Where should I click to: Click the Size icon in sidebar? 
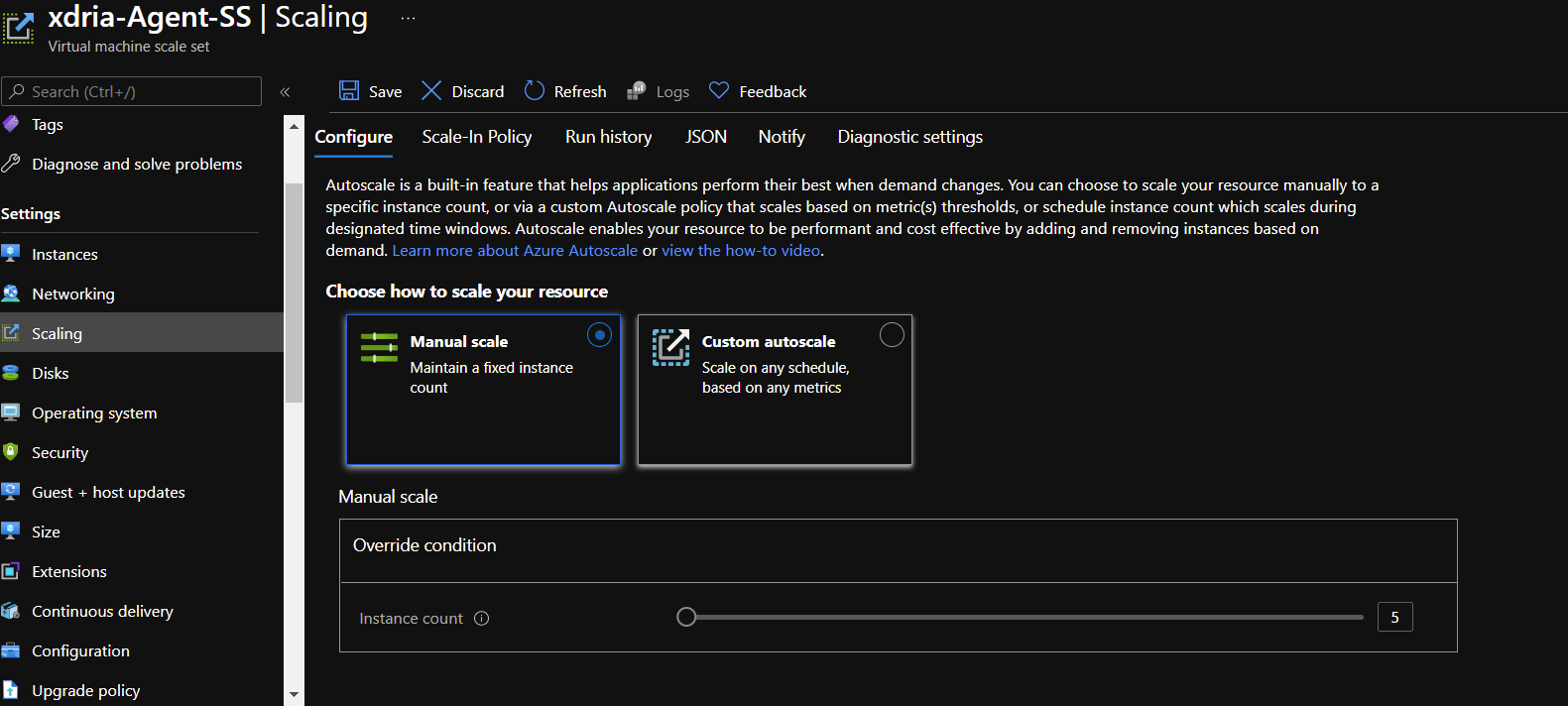click(x=11, y=530)
